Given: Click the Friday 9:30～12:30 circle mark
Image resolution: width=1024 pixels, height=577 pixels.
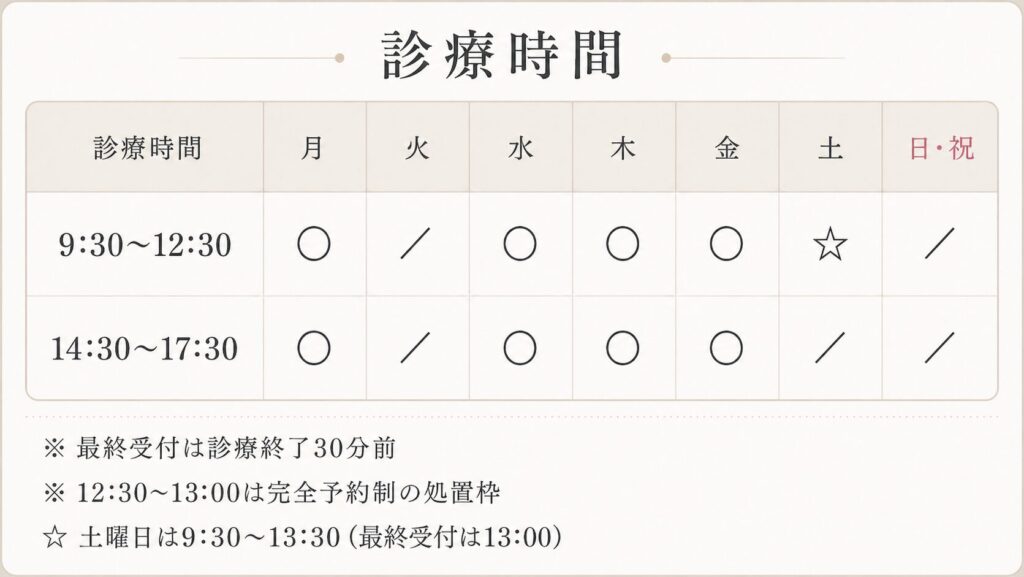Looking at the screenshot, I should (x=726, y=244).
